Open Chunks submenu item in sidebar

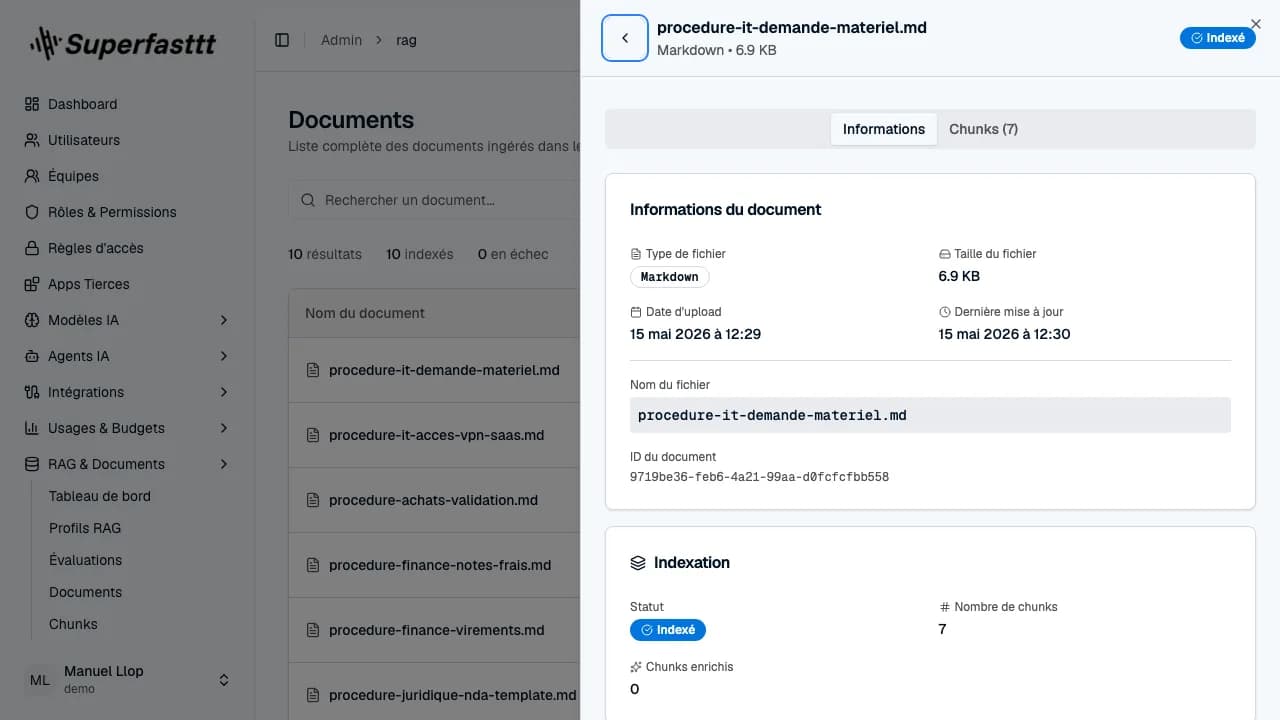pos(73,624)
